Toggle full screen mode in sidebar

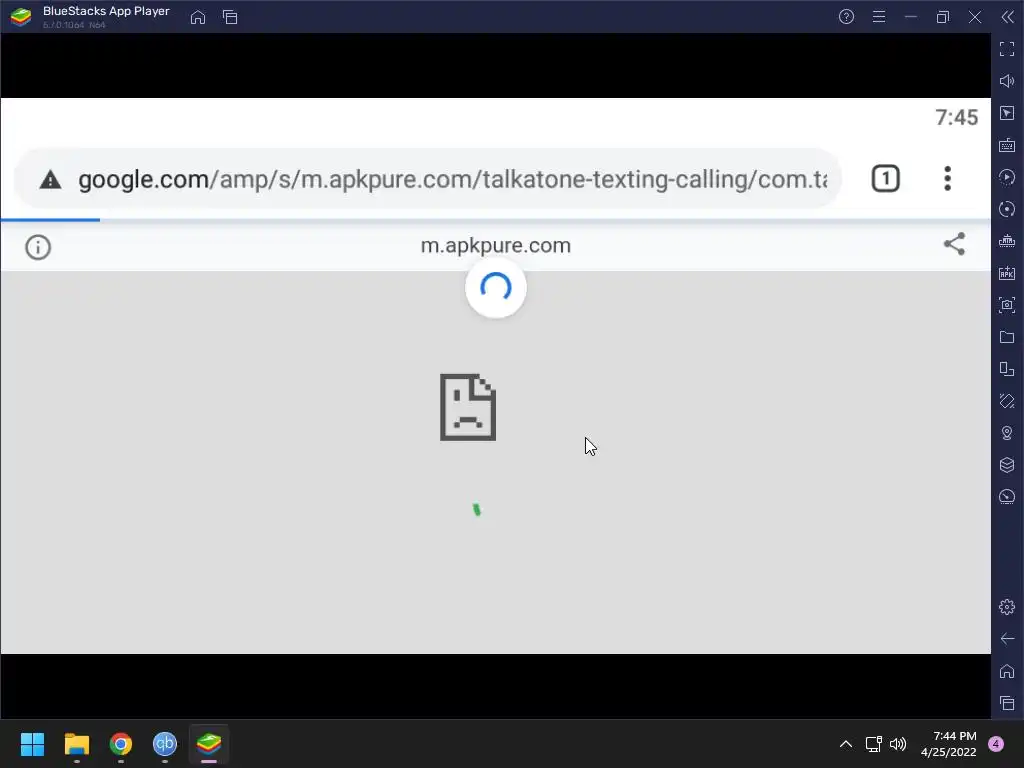coord(1007,49)
